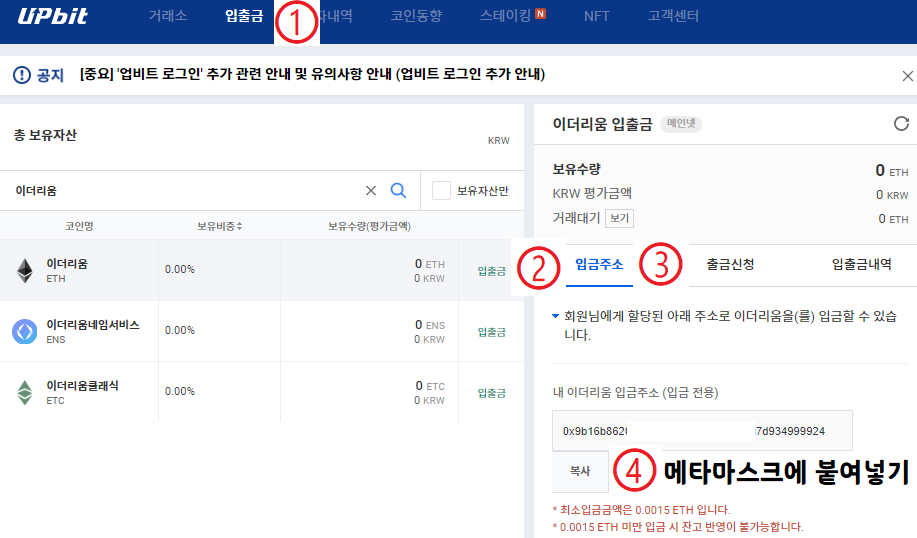The image size is (917, 538).
Task: Sort by 보유비중 column
Action: click(219, 226)
